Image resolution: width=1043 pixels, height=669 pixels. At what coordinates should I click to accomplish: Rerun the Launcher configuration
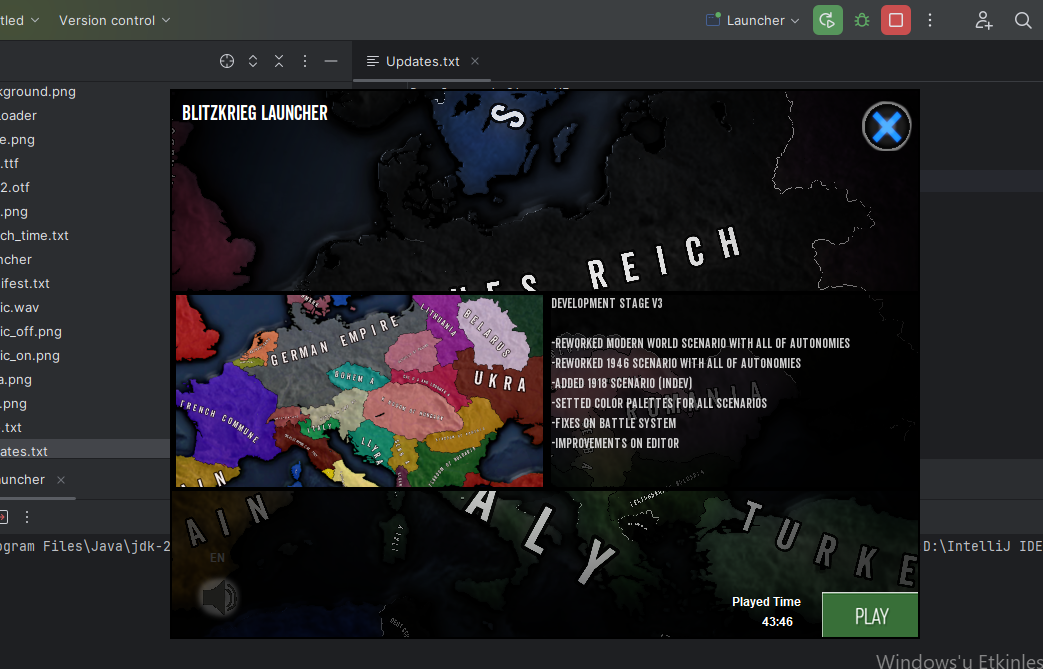click(827, 20)
